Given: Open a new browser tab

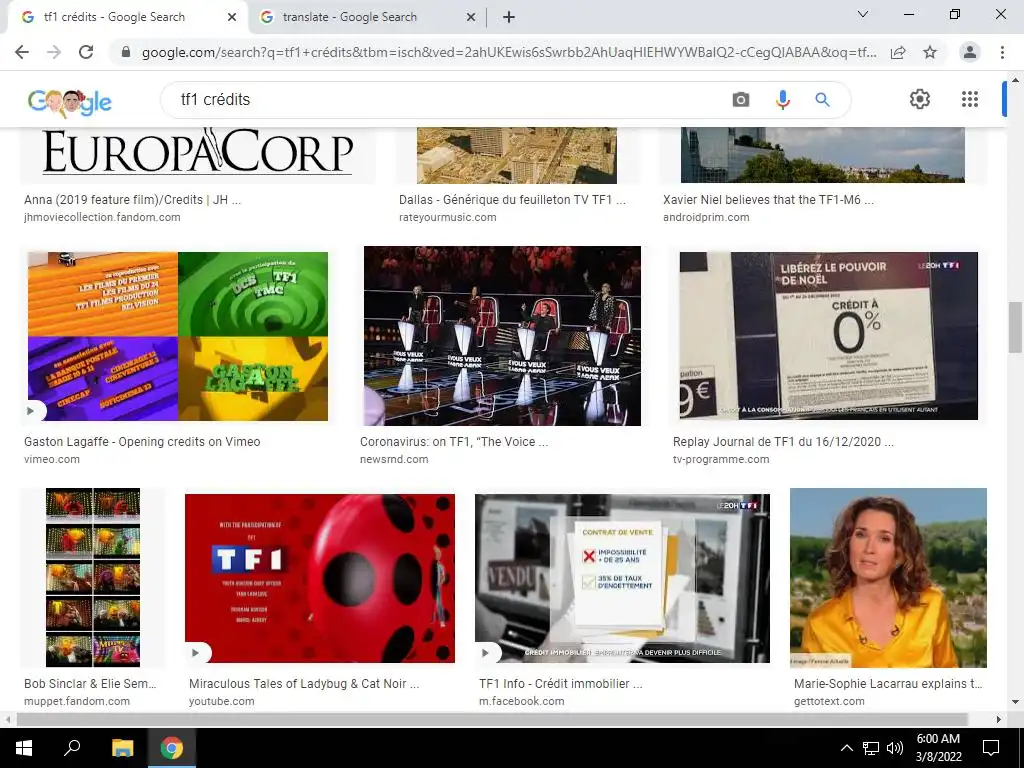Looking at the screenshot, I should coord(509,18).
